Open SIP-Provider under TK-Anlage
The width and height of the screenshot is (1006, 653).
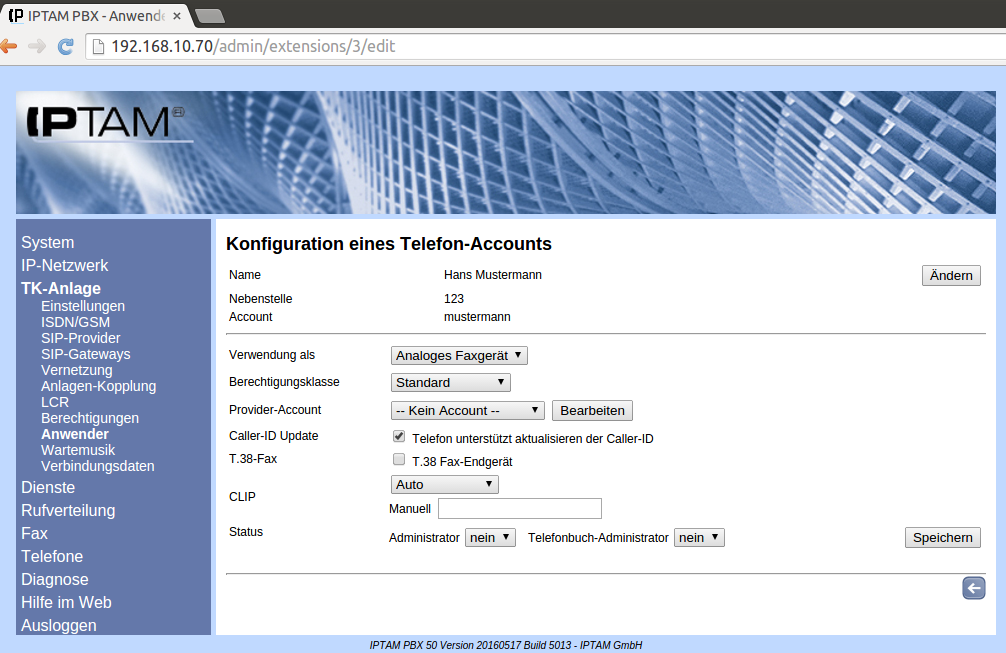click(x=80, y=338)
